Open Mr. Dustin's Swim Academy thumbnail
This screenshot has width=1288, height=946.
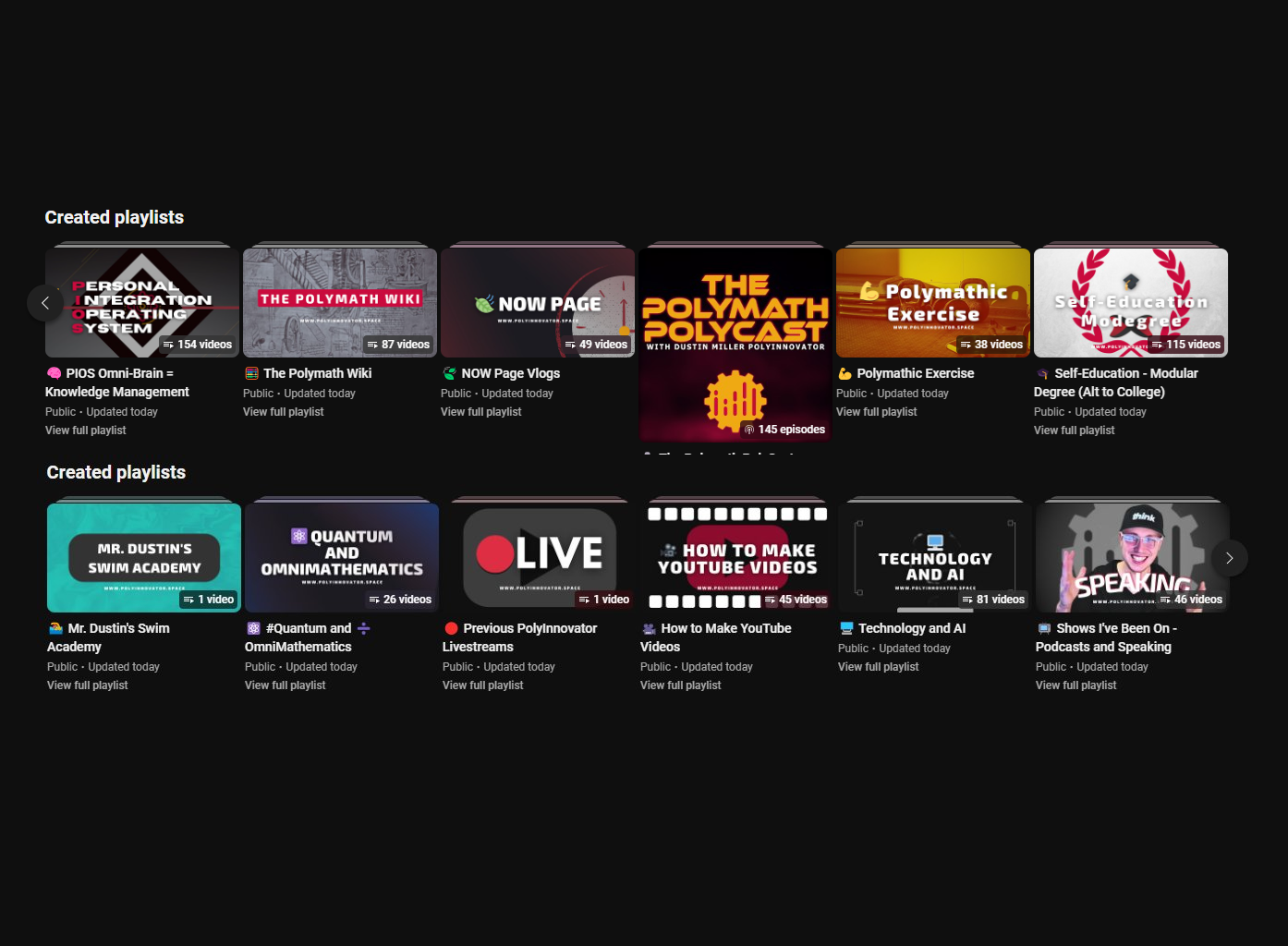(144, 558)
